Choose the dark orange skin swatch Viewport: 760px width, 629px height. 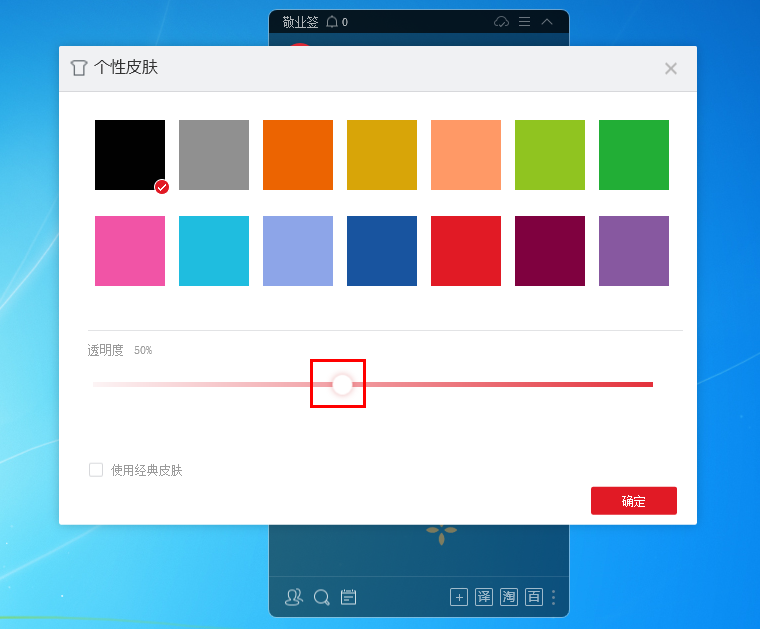pos(298,155)
